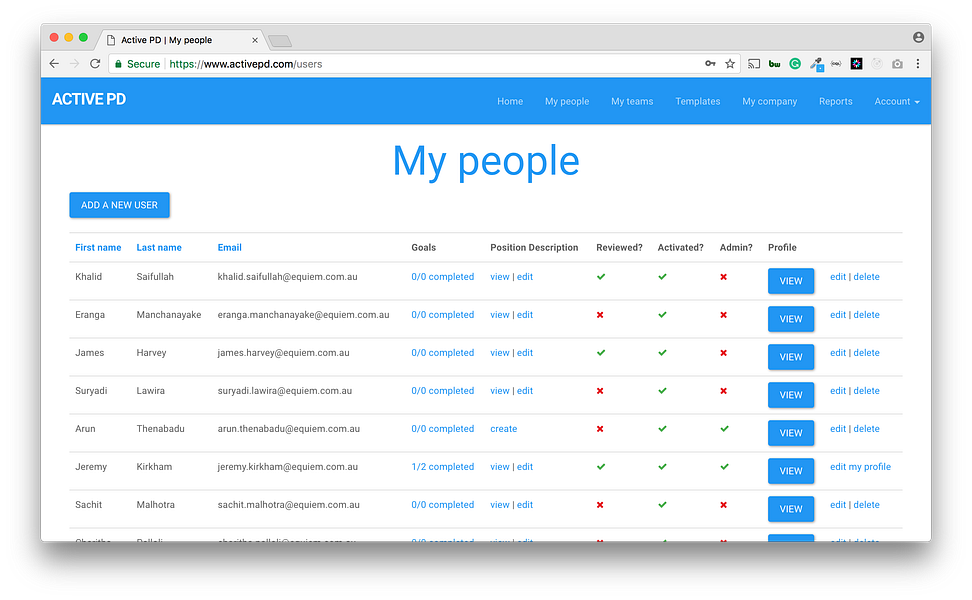Edit Eranga's position description
This screenshot has width=972, height=600.
pos(525,315)
